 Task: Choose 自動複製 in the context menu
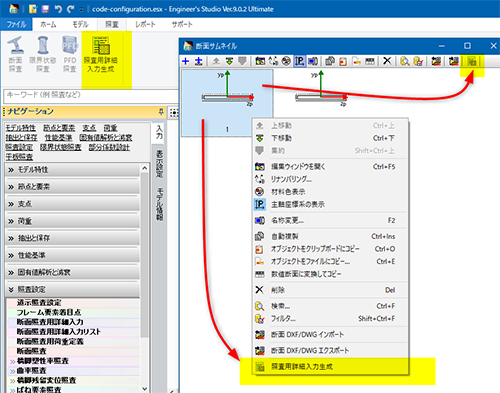click(x=330, y=236)
